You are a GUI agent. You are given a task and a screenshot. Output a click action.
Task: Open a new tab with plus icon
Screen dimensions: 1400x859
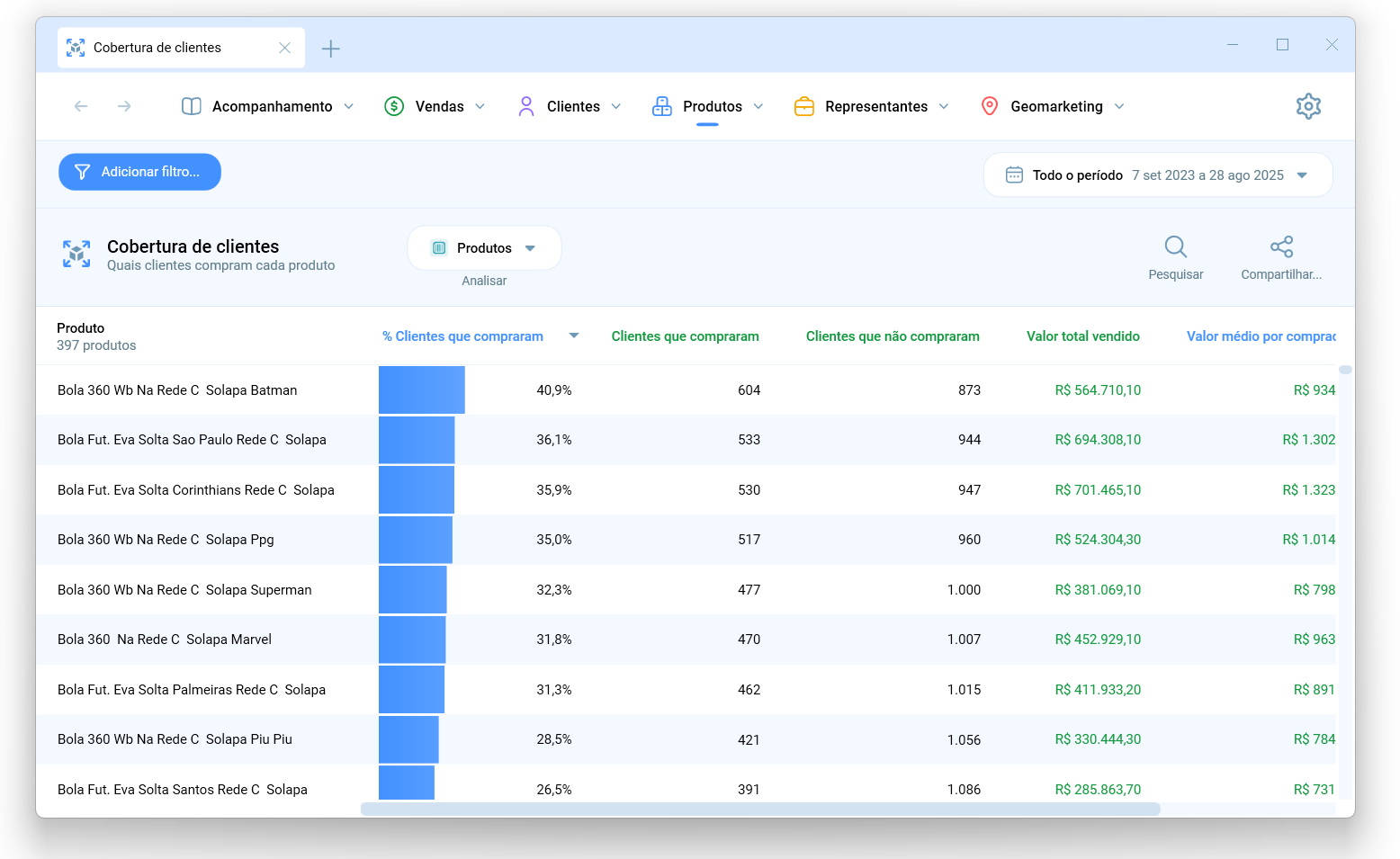click(x=331, y=49)
